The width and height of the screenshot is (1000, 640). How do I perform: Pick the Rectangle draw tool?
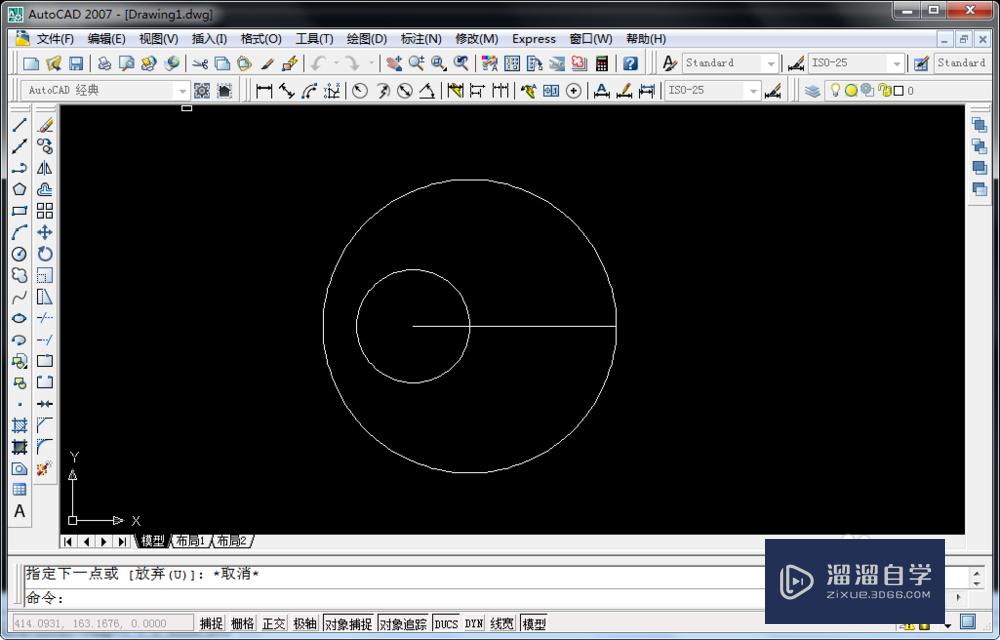[19, 211]
